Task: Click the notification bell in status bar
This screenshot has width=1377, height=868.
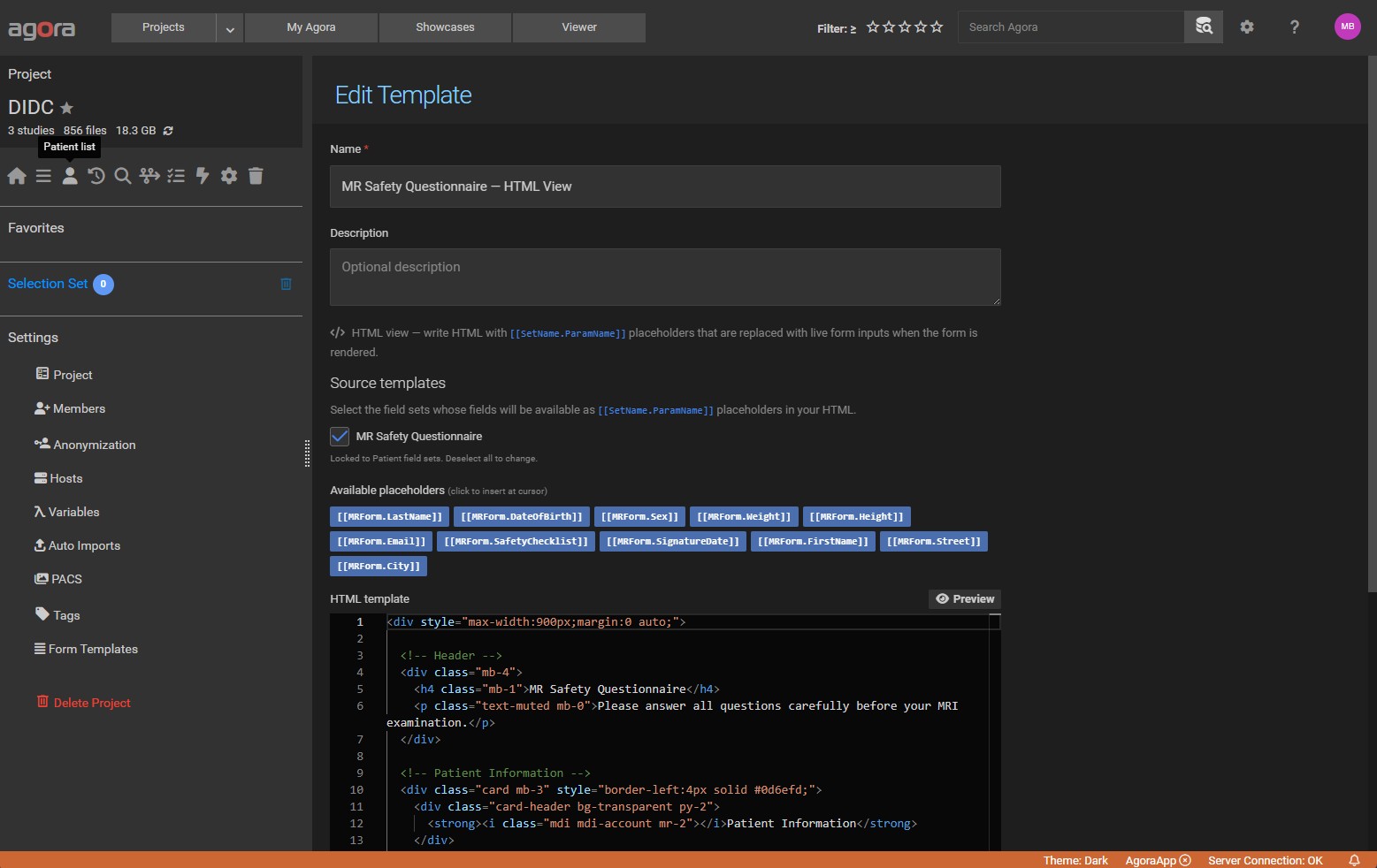Action: pyautogui.click(x=1354, y=860)
